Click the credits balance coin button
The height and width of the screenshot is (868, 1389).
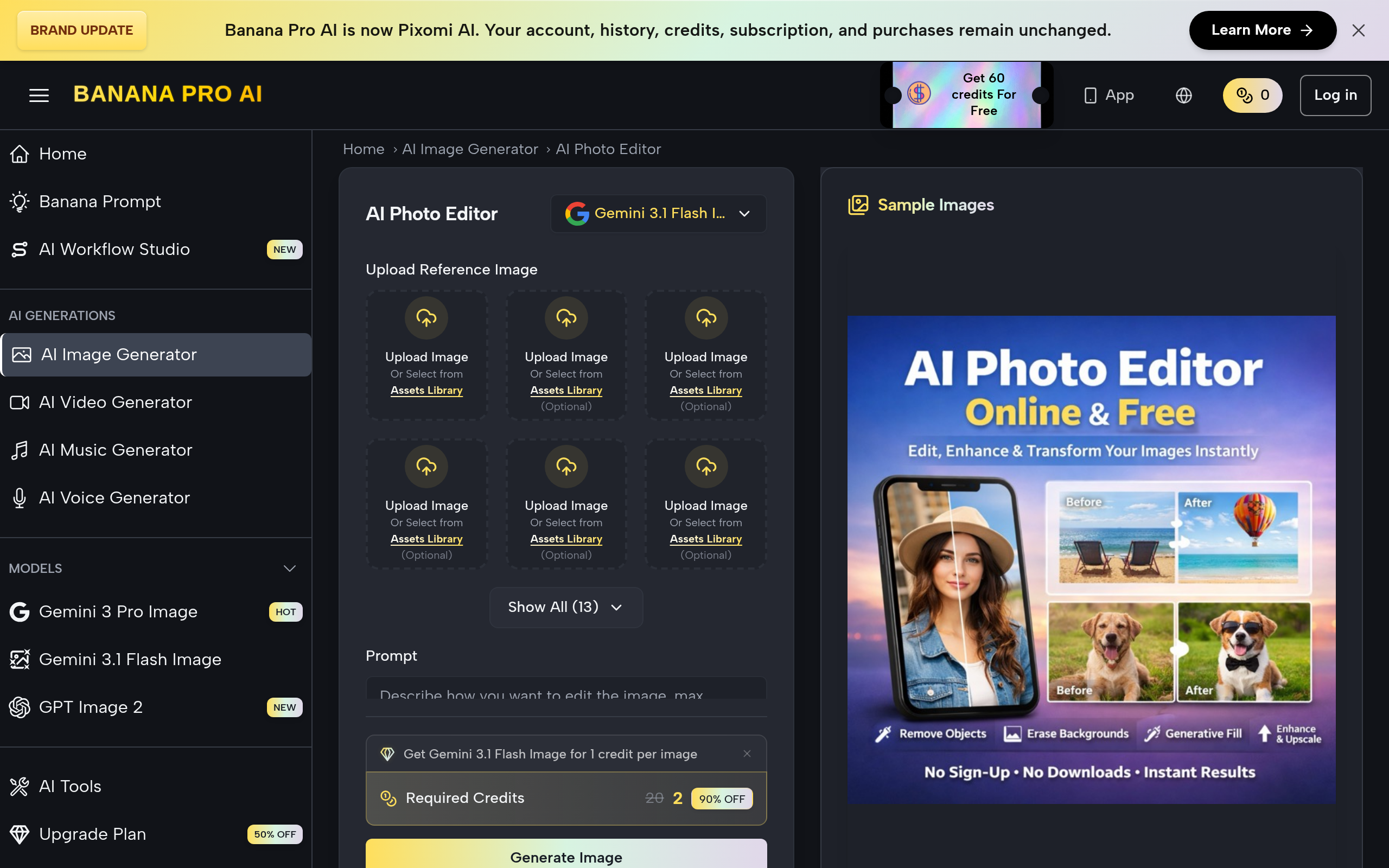tap(1252, 95)
